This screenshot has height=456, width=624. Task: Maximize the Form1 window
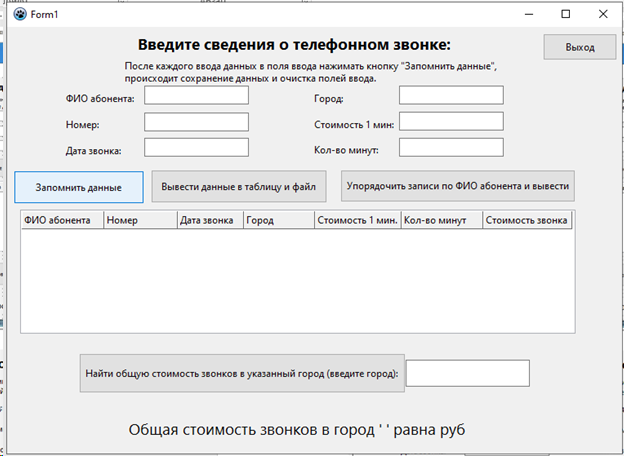tap(565, 15)
